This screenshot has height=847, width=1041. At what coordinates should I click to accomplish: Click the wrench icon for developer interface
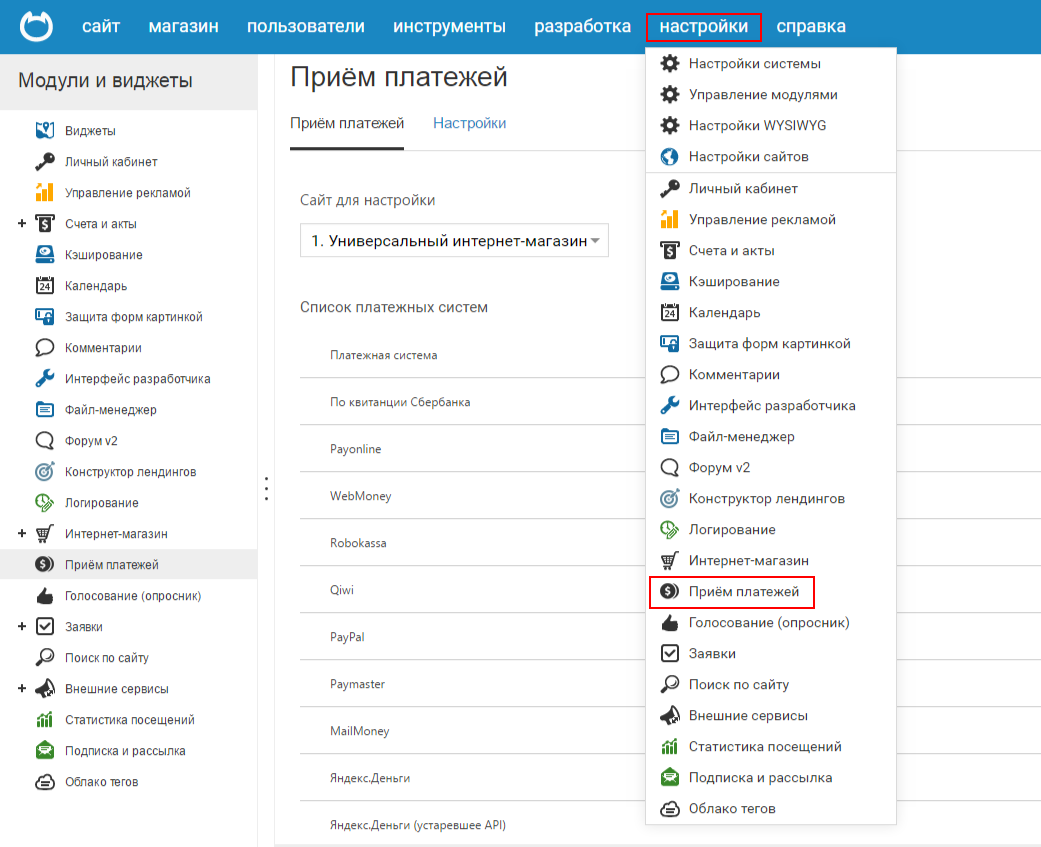[44, 378]
